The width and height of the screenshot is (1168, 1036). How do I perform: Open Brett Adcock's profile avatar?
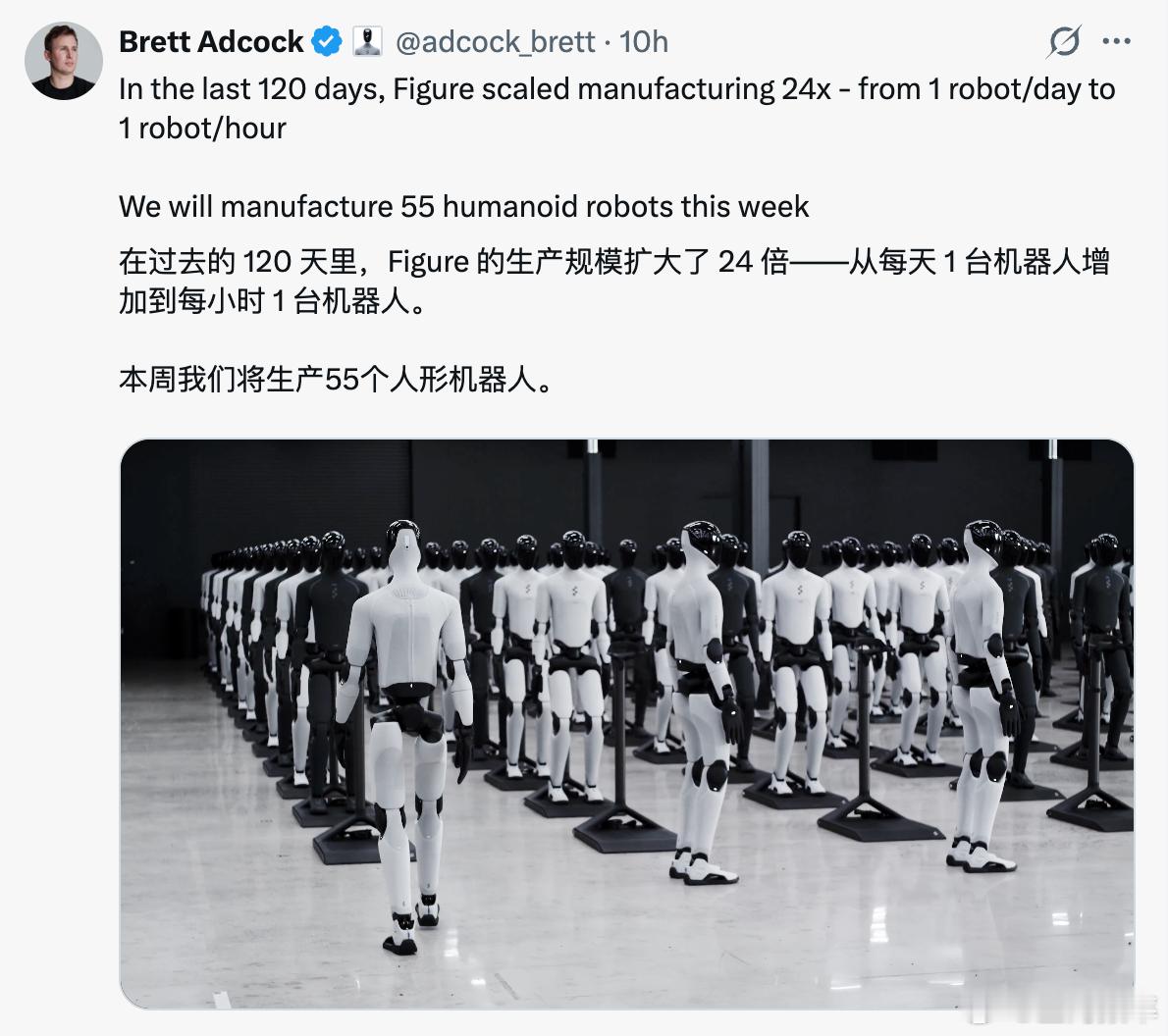[x=63, y=60]
